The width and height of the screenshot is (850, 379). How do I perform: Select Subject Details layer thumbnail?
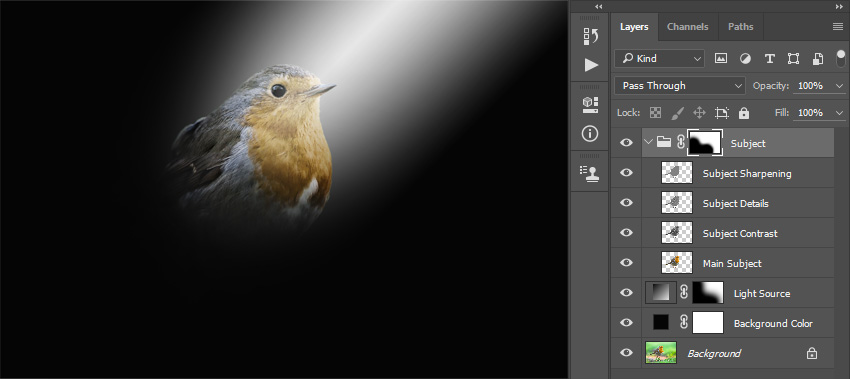[x=677, y=202]
